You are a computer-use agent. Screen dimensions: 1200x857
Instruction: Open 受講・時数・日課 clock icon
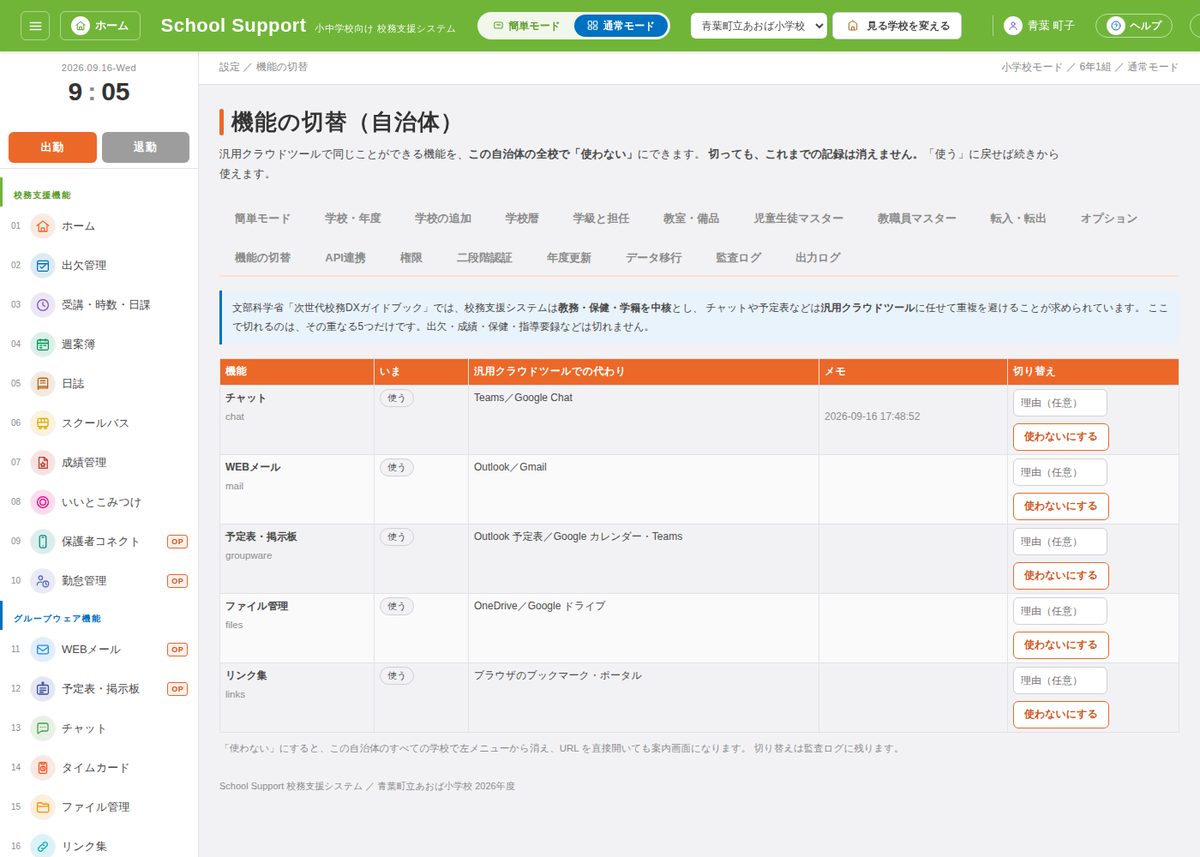(x=43, y=305)
